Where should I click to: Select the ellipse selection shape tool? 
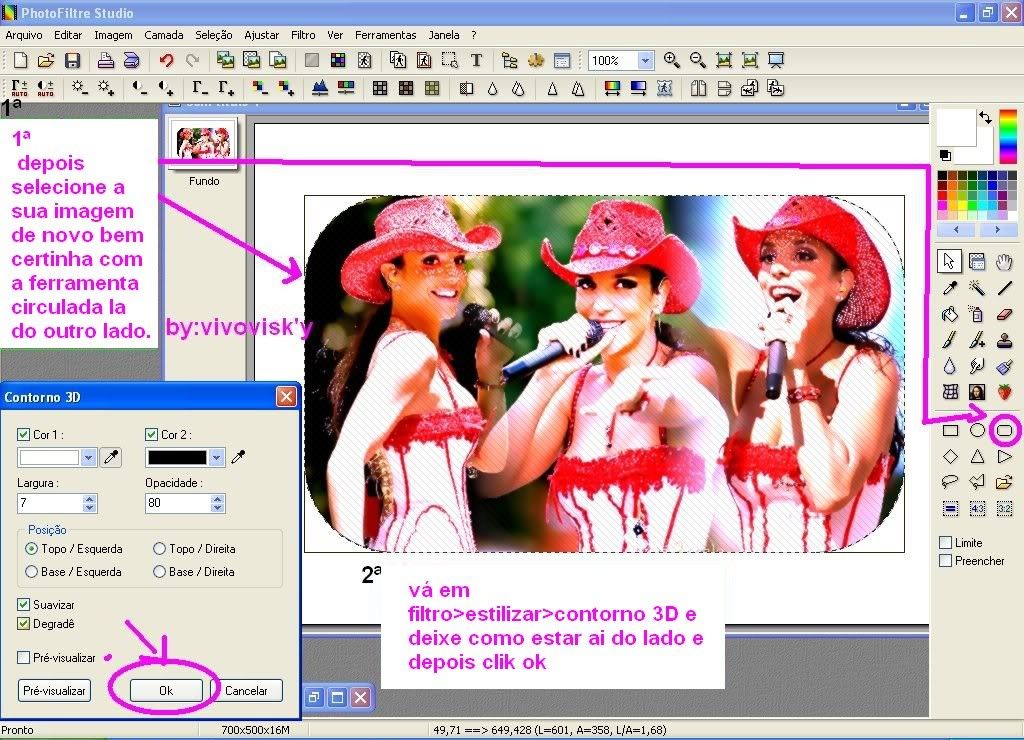point(978,431)
